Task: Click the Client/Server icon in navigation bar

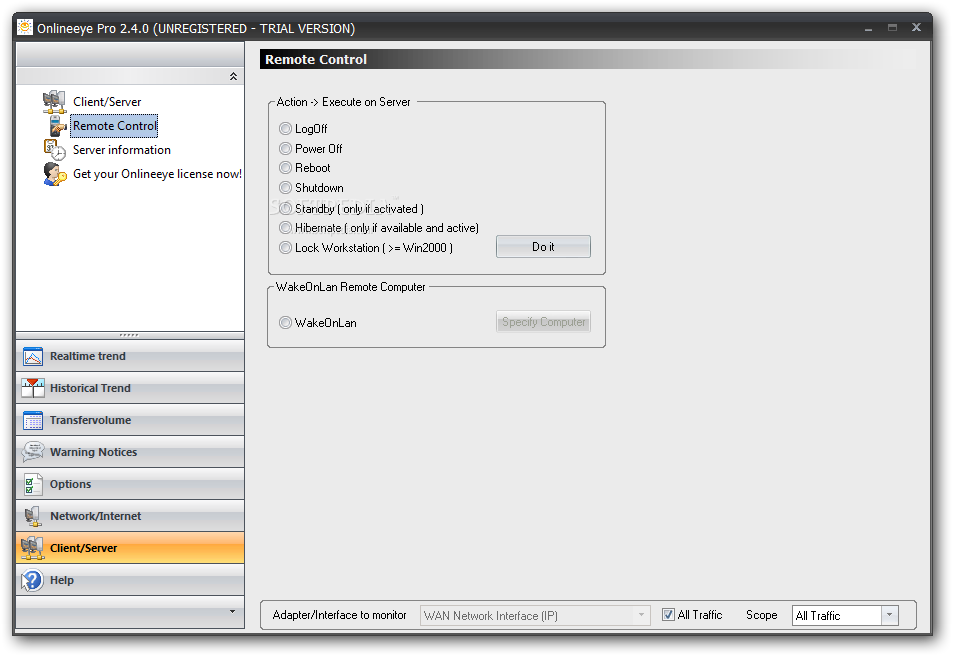Action: [33, 548]
